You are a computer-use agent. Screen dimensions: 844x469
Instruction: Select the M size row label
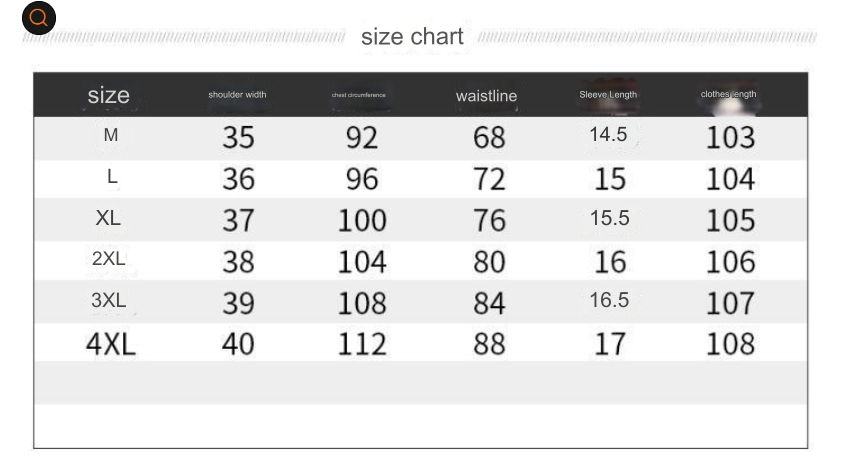111,135
